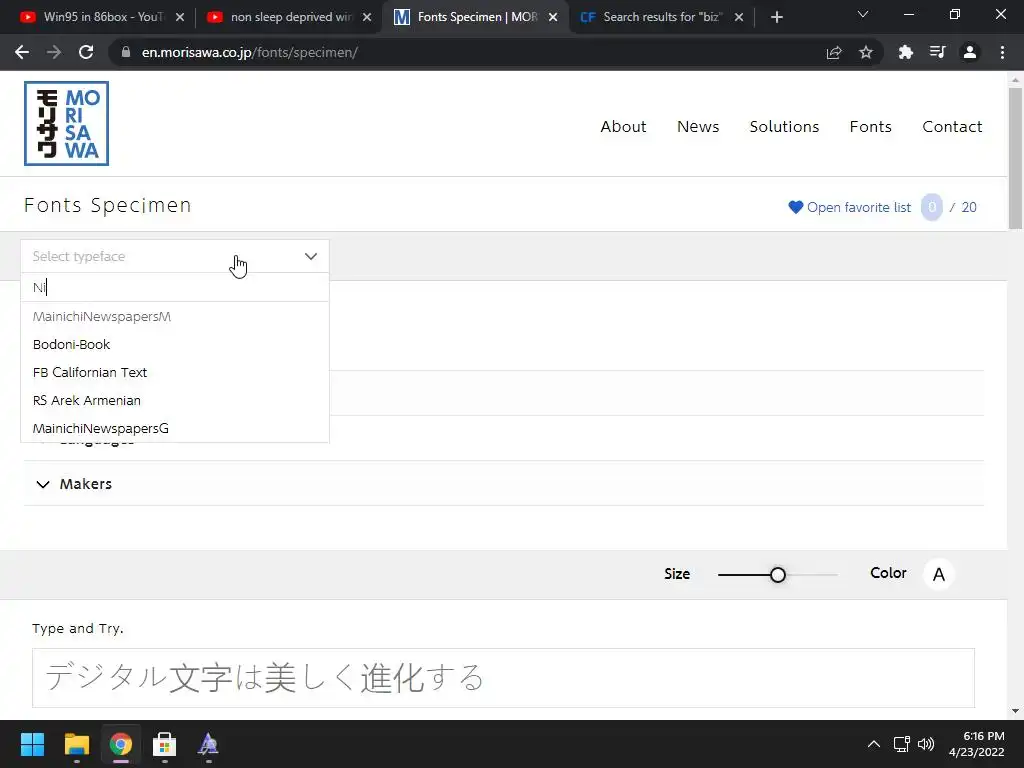The width and height of the screenshot is (1024, 768).
Task: Expand the Makers filter section
Action: (x=504, y=484)
